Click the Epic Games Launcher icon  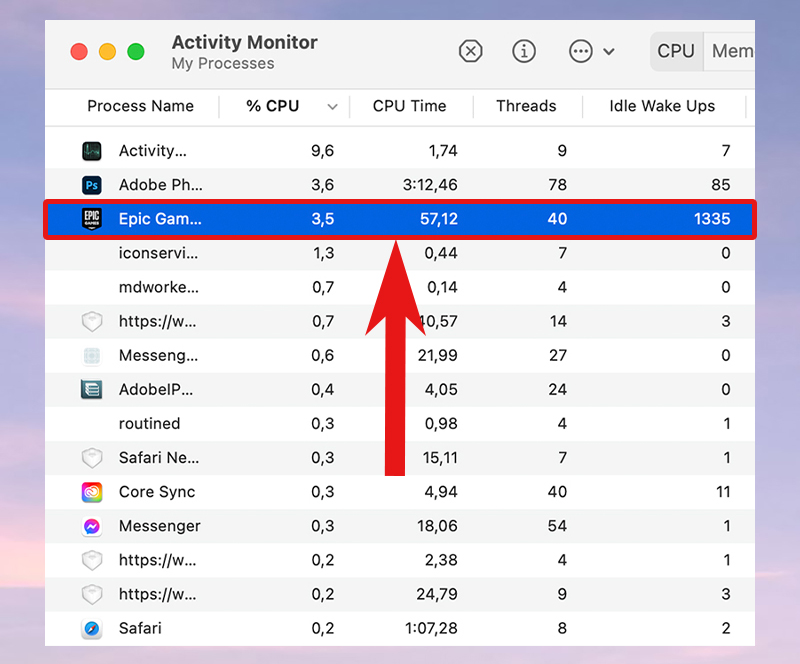pos(92,219)
